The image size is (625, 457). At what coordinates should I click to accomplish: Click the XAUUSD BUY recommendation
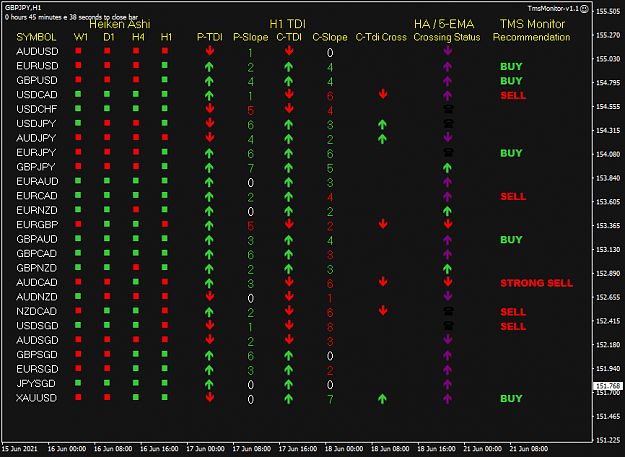511,398
